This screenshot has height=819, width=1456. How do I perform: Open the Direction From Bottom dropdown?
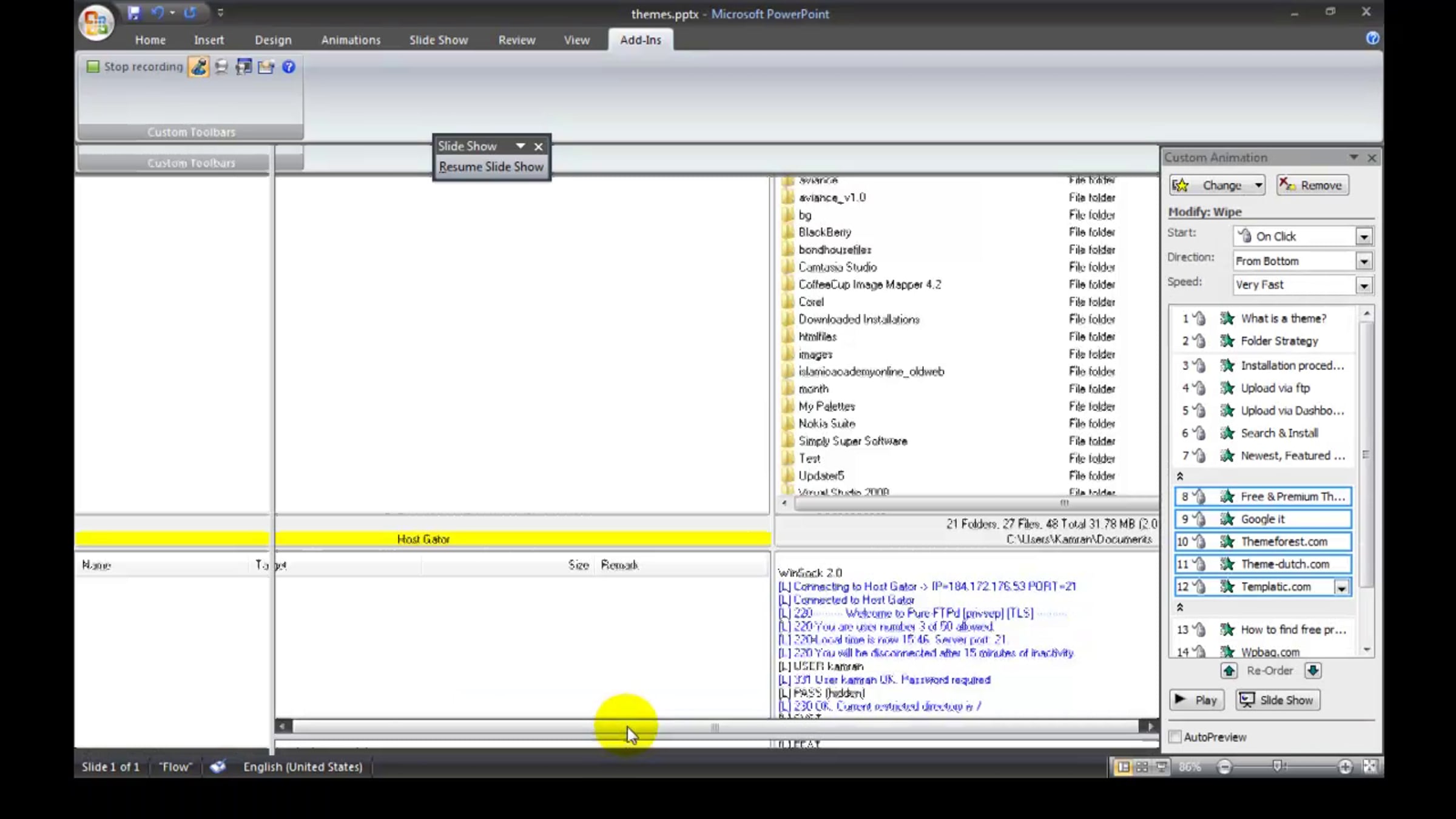click(x=1364, y=261)
